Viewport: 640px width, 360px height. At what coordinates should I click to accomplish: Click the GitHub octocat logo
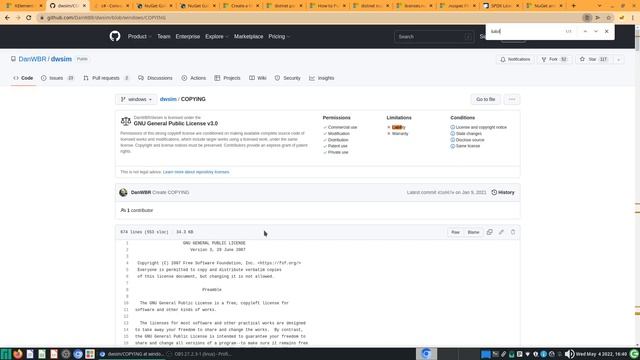click(115, 36)
